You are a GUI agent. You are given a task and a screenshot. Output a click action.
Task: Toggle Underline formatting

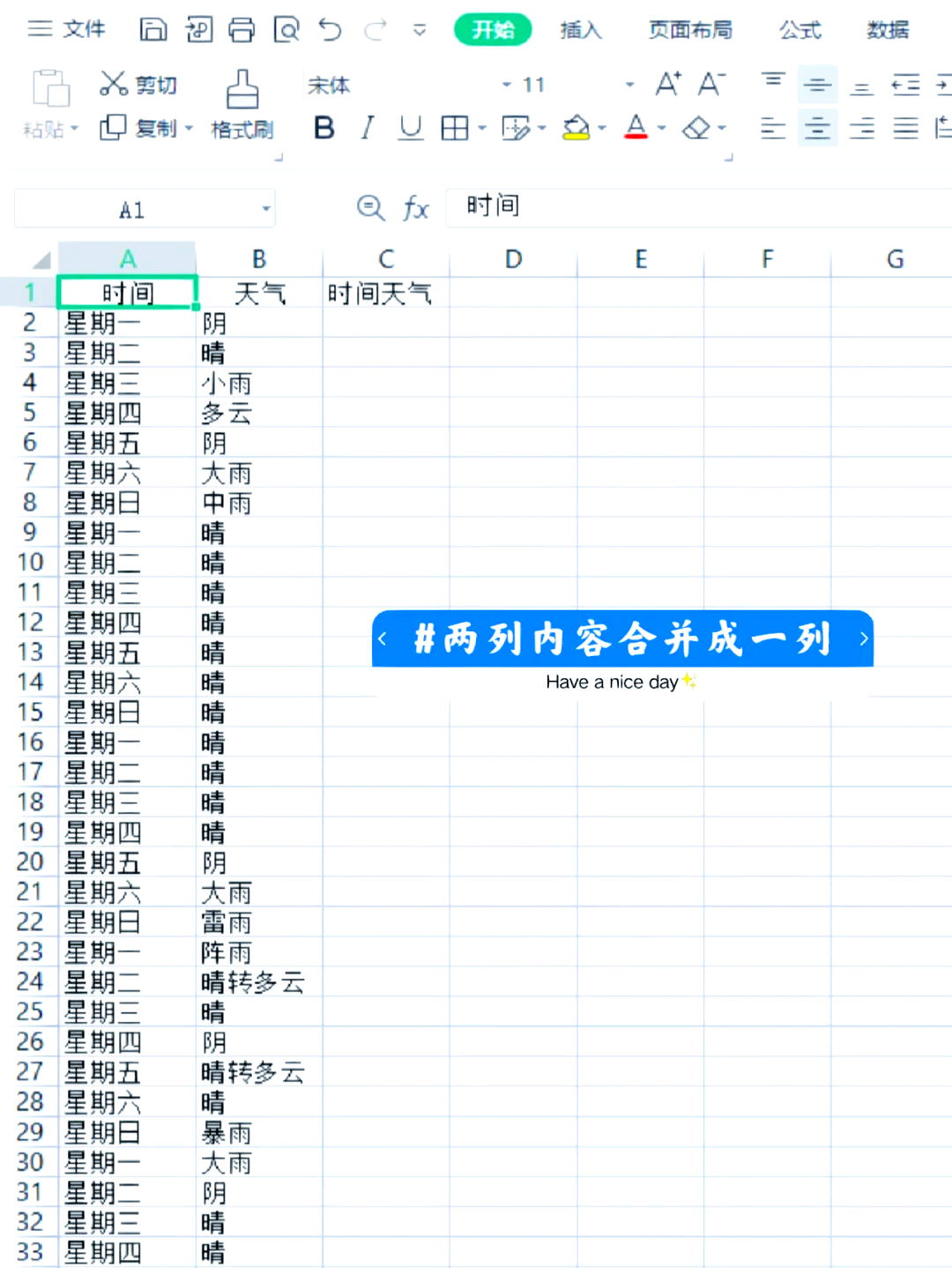[x=410, y=129]
